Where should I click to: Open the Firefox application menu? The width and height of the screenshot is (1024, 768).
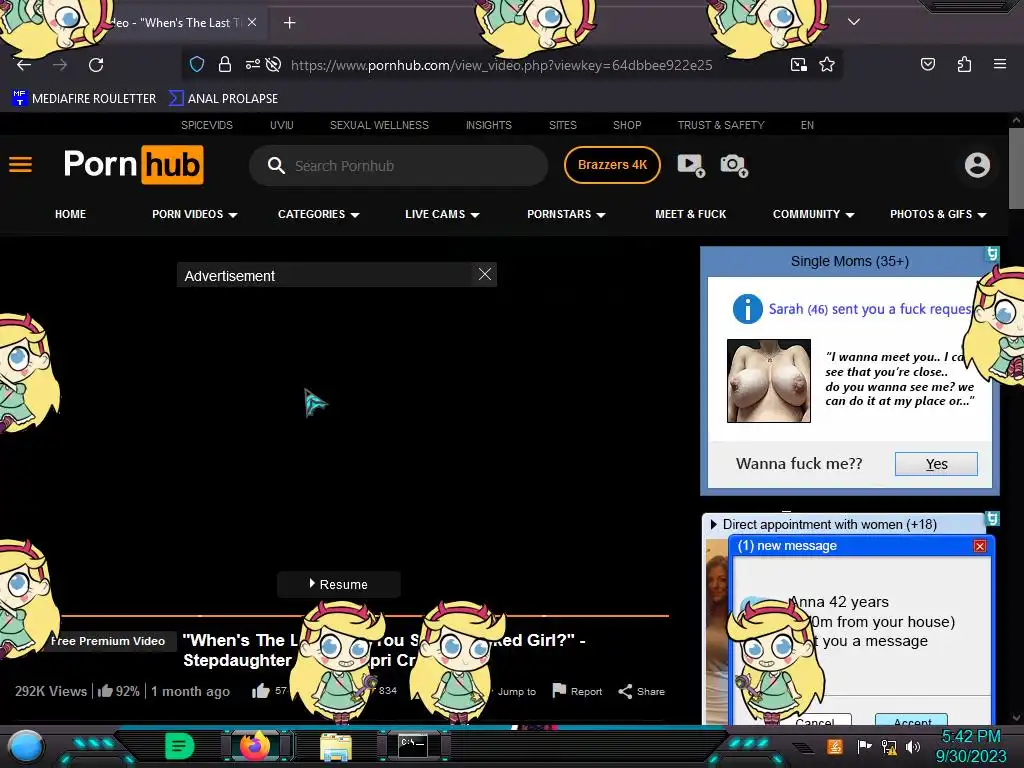point(999,64)
